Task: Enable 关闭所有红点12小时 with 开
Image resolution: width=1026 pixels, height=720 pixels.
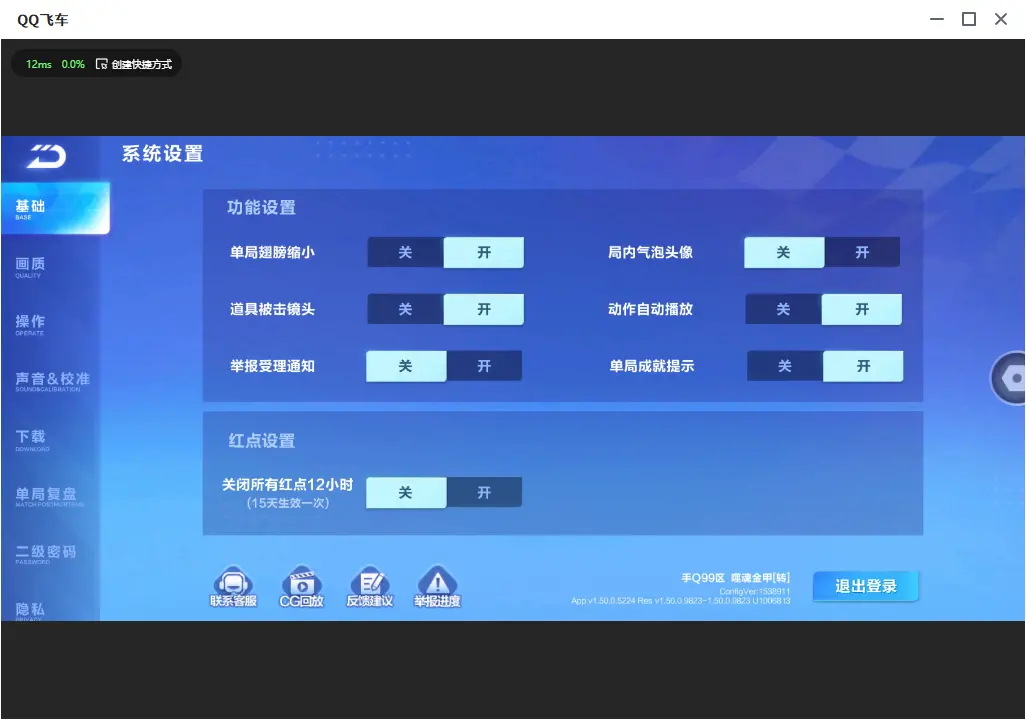Action: 484,493
